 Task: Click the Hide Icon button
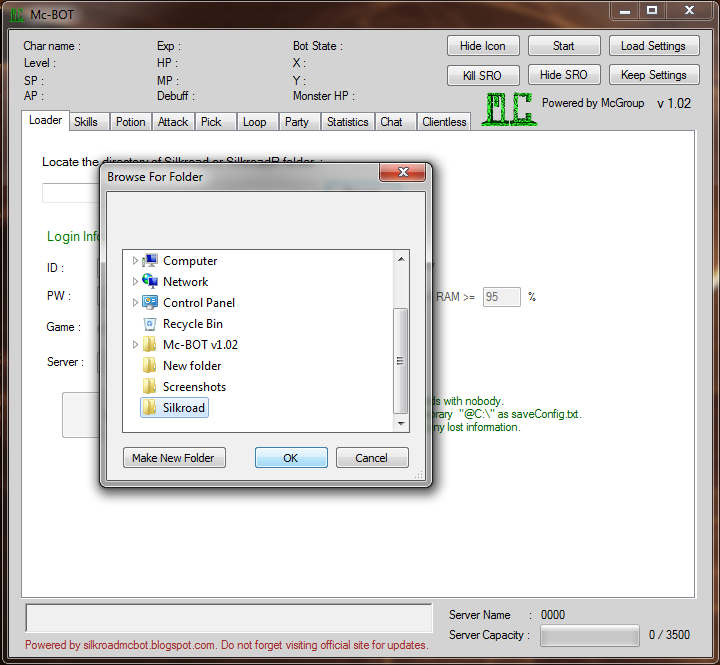coord(483,46)
